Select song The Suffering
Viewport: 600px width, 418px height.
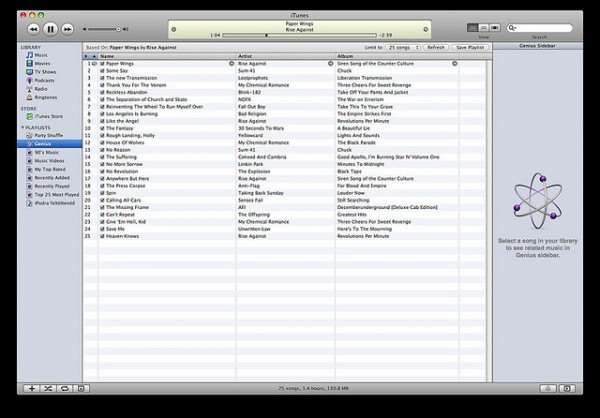[x=121, y=157]
